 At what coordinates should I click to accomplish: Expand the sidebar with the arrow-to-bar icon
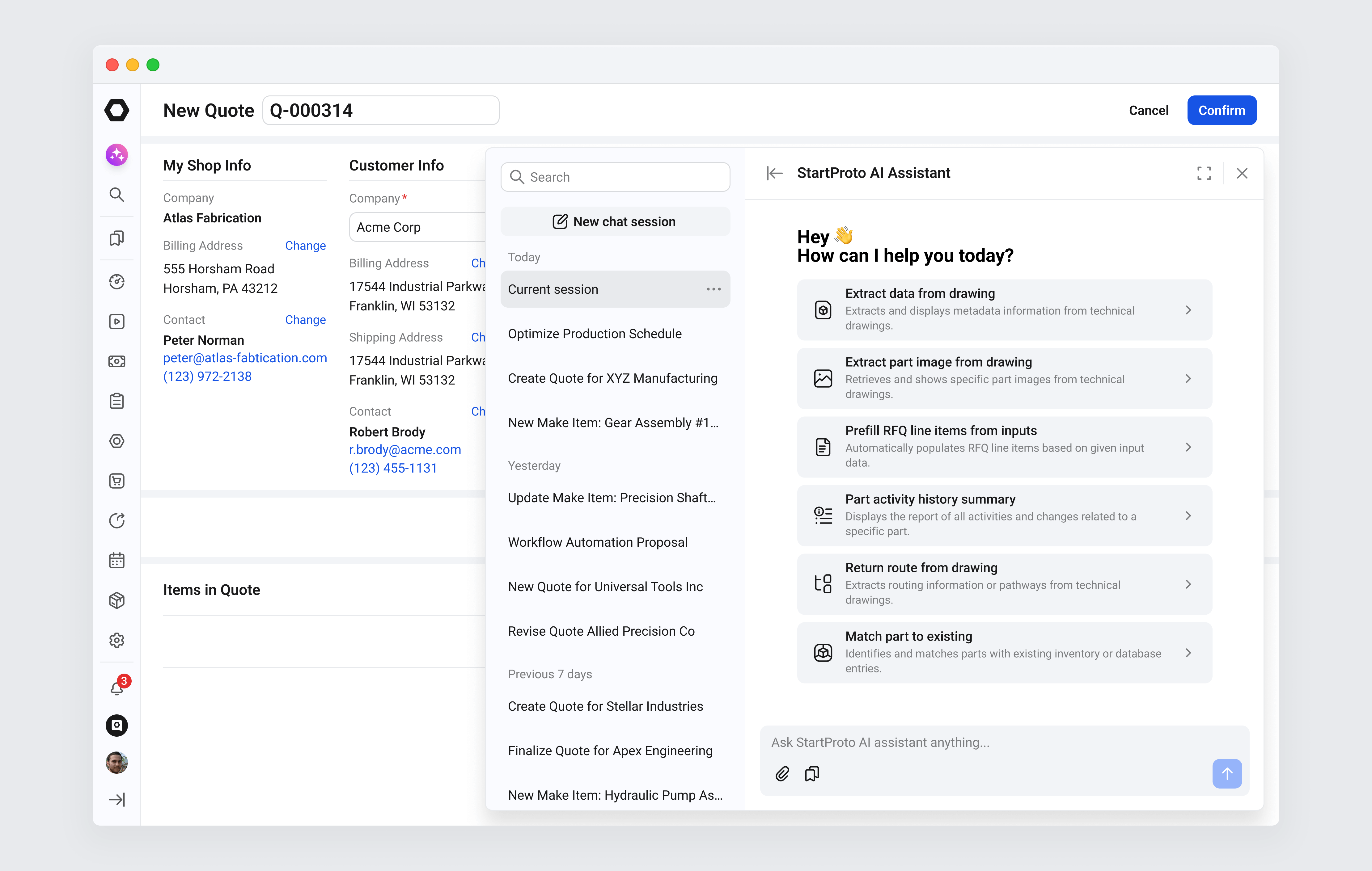117,799
